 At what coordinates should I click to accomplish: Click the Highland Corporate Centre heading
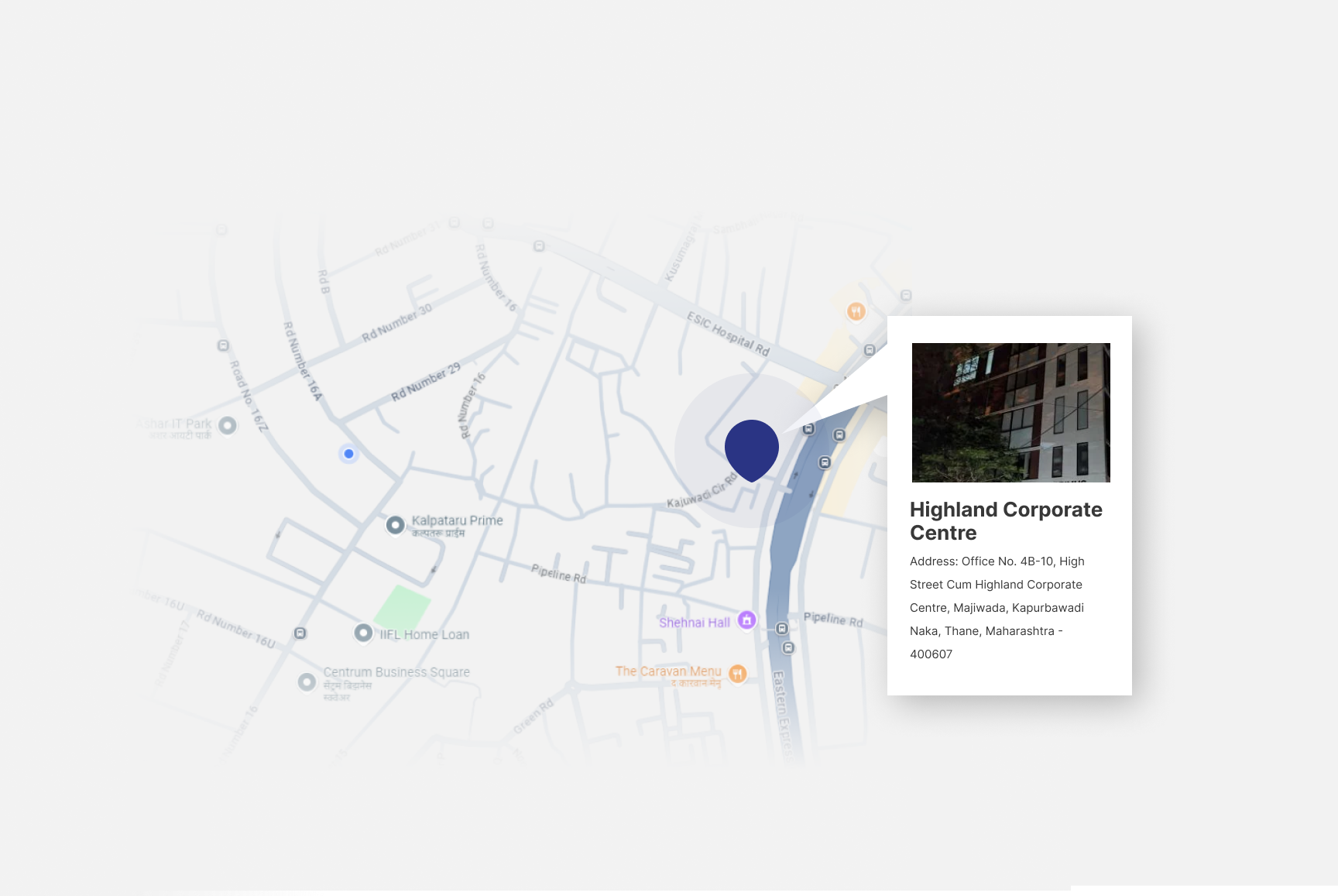pos(1006,521)
